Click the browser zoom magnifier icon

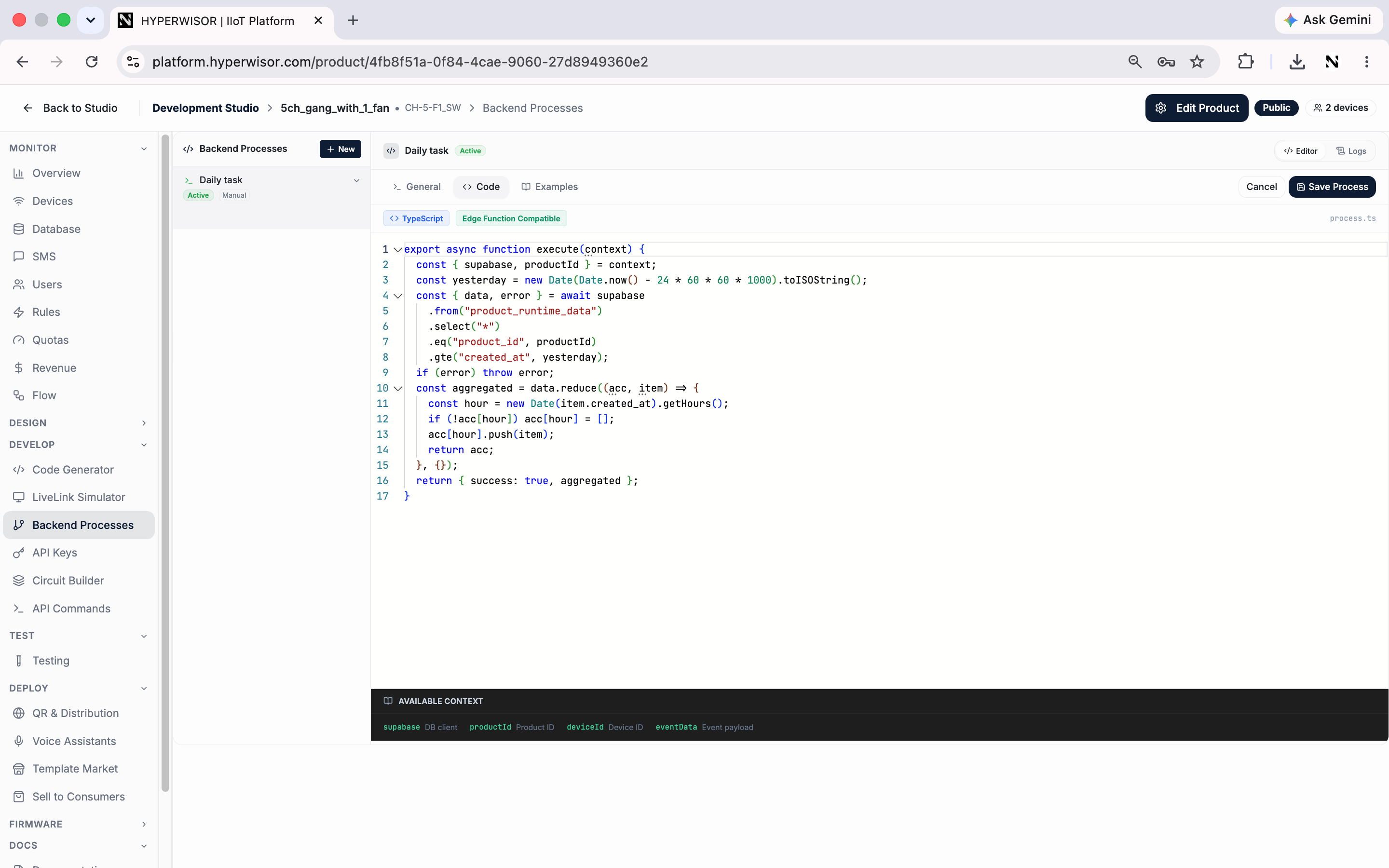click(1135, 61)
